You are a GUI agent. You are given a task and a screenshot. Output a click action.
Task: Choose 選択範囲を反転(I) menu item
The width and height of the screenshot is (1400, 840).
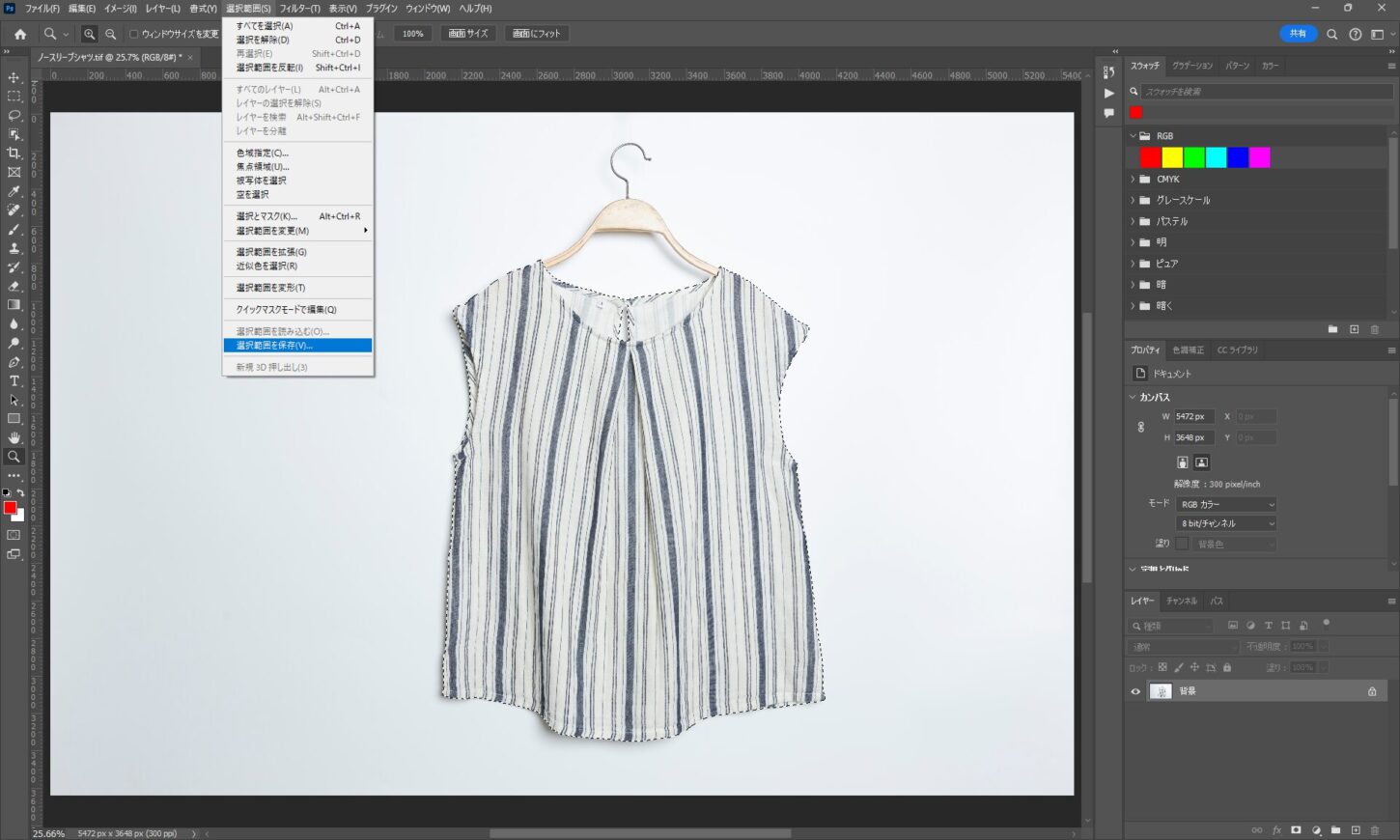click(297, 68)
